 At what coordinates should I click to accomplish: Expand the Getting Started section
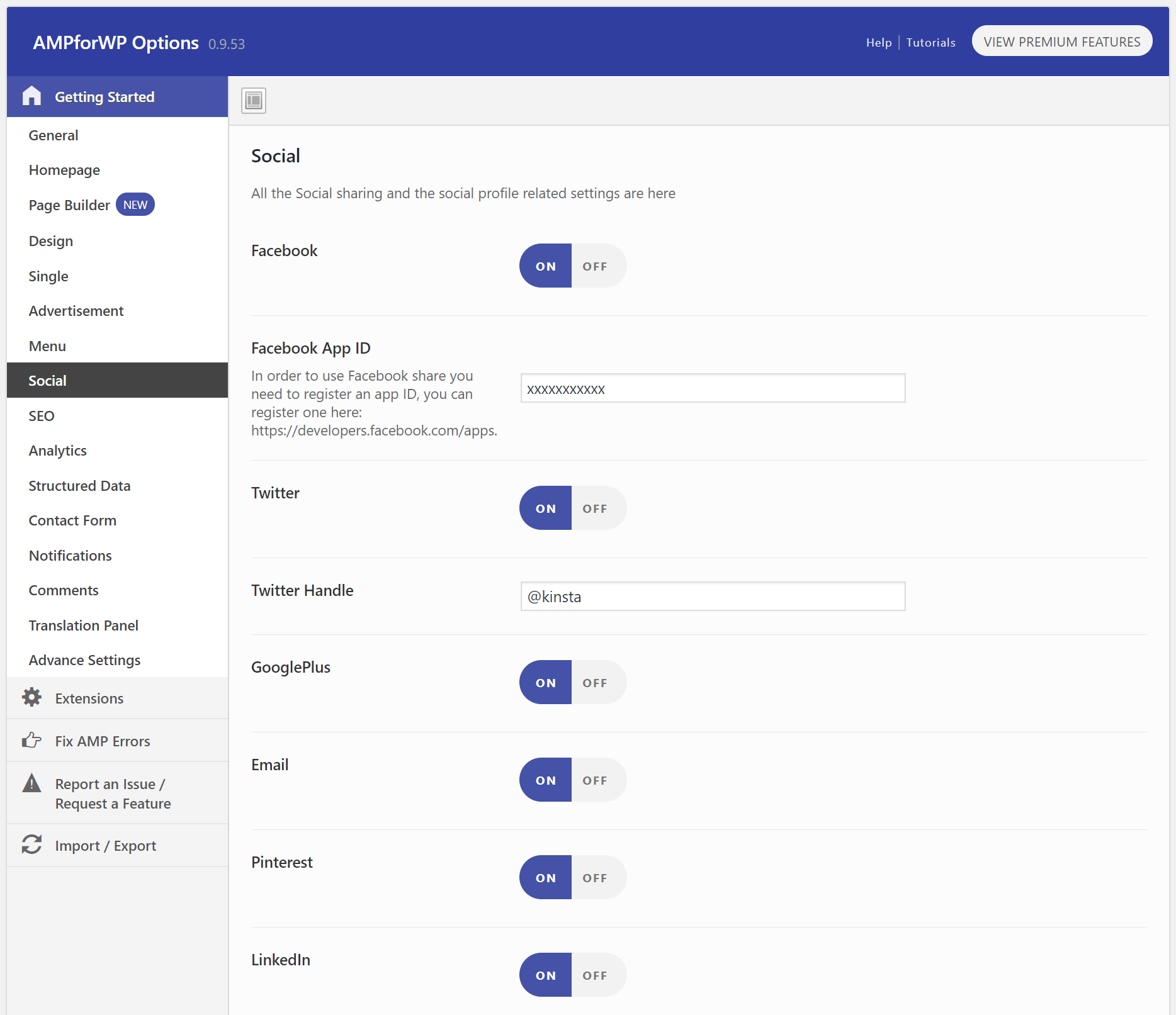pos(105,97)
